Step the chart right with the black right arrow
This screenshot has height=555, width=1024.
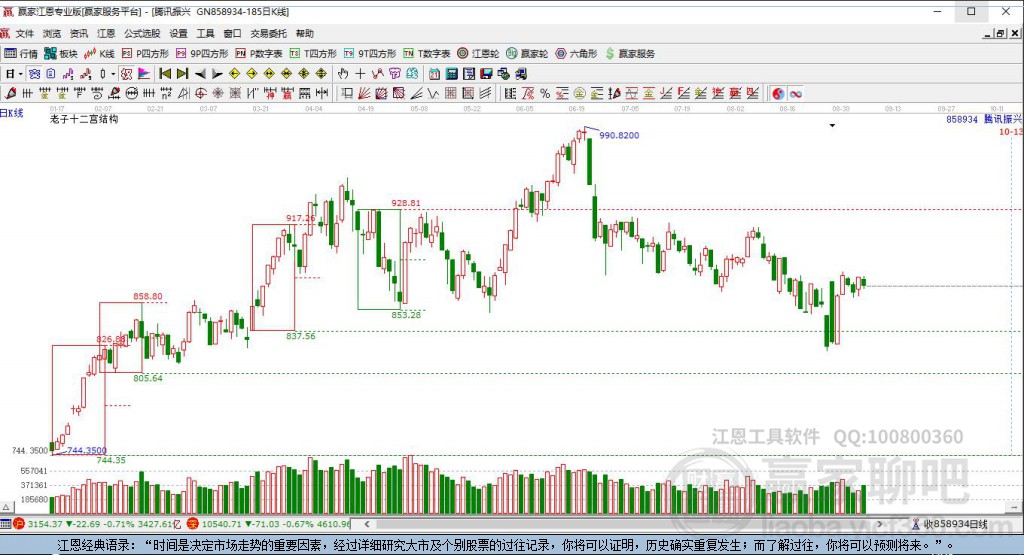[x=217, y=74]
